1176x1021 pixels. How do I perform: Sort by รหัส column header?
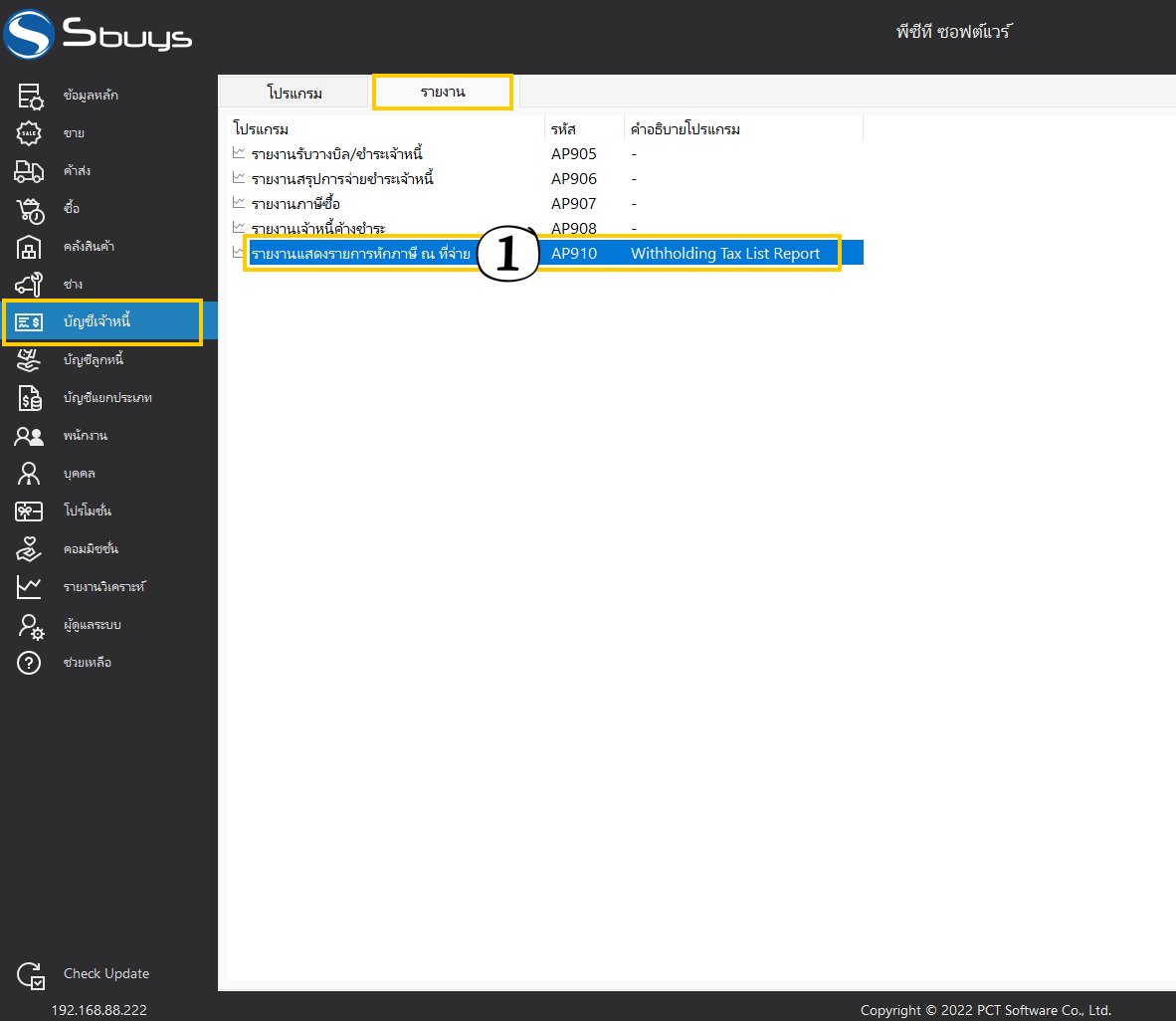point(563,129)
